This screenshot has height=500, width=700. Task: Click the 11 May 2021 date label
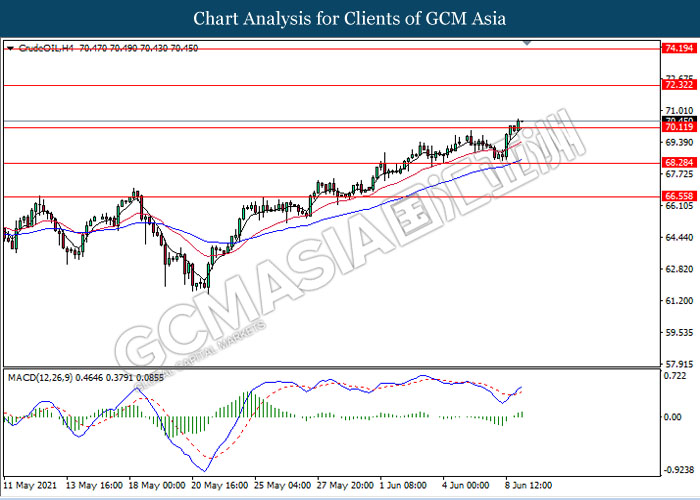point(30,485)
